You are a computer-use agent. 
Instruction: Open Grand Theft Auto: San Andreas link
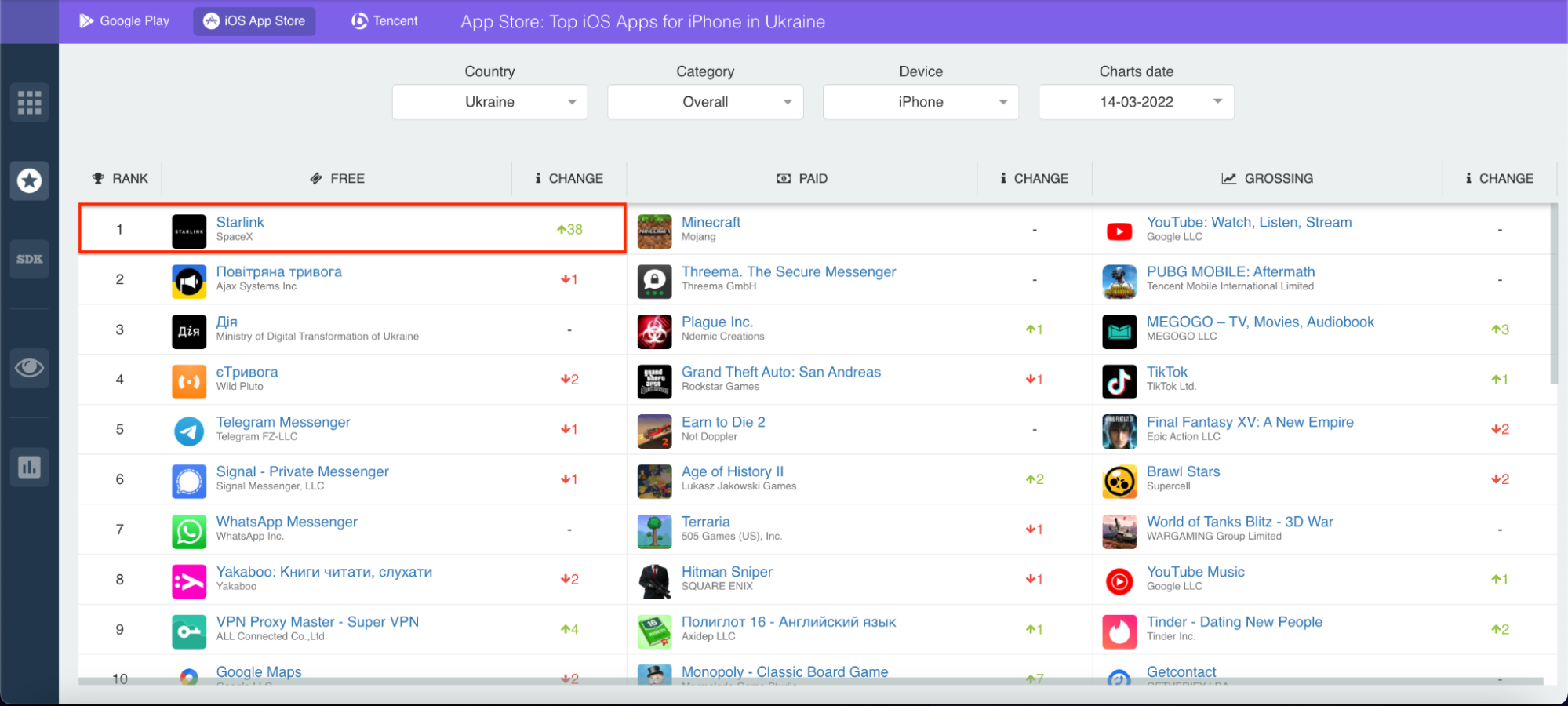[x=781, y=372]
